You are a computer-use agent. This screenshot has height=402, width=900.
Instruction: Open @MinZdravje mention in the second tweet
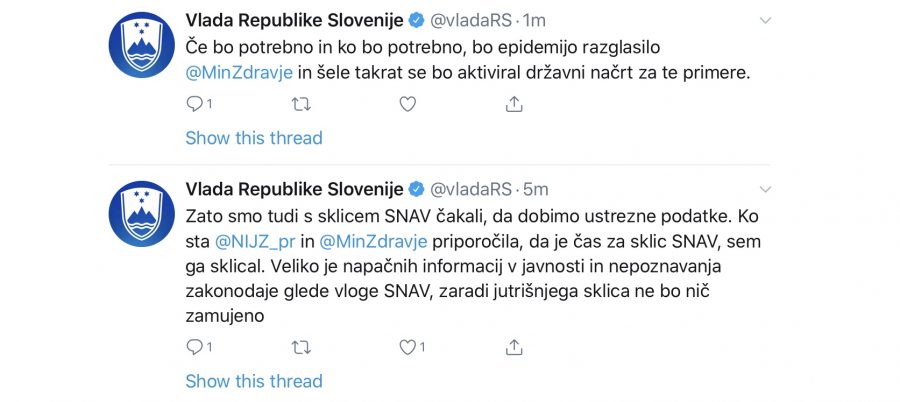click(x=374, y=241)
